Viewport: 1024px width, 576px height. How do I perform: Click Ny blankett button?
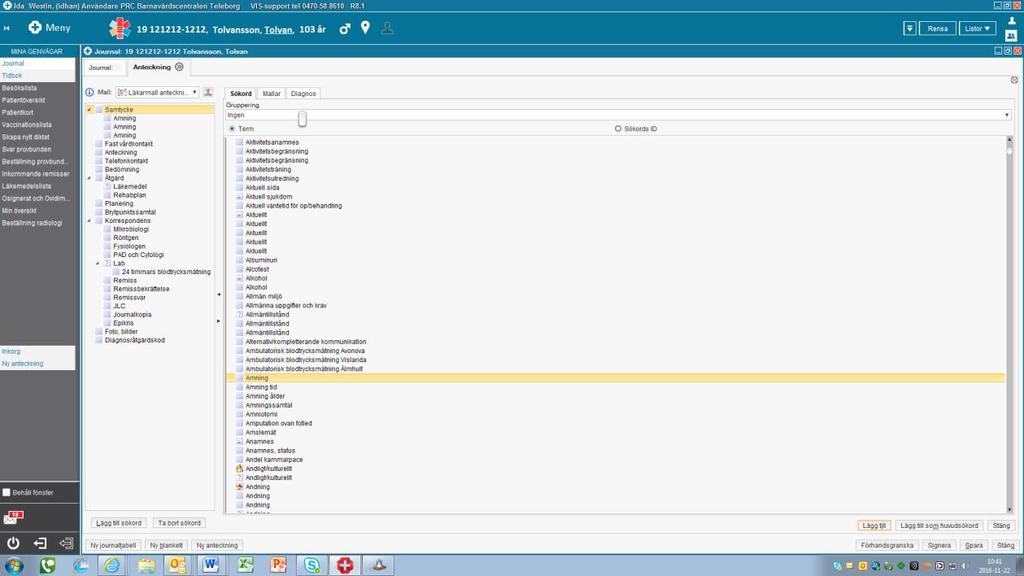tap(166, 545)
